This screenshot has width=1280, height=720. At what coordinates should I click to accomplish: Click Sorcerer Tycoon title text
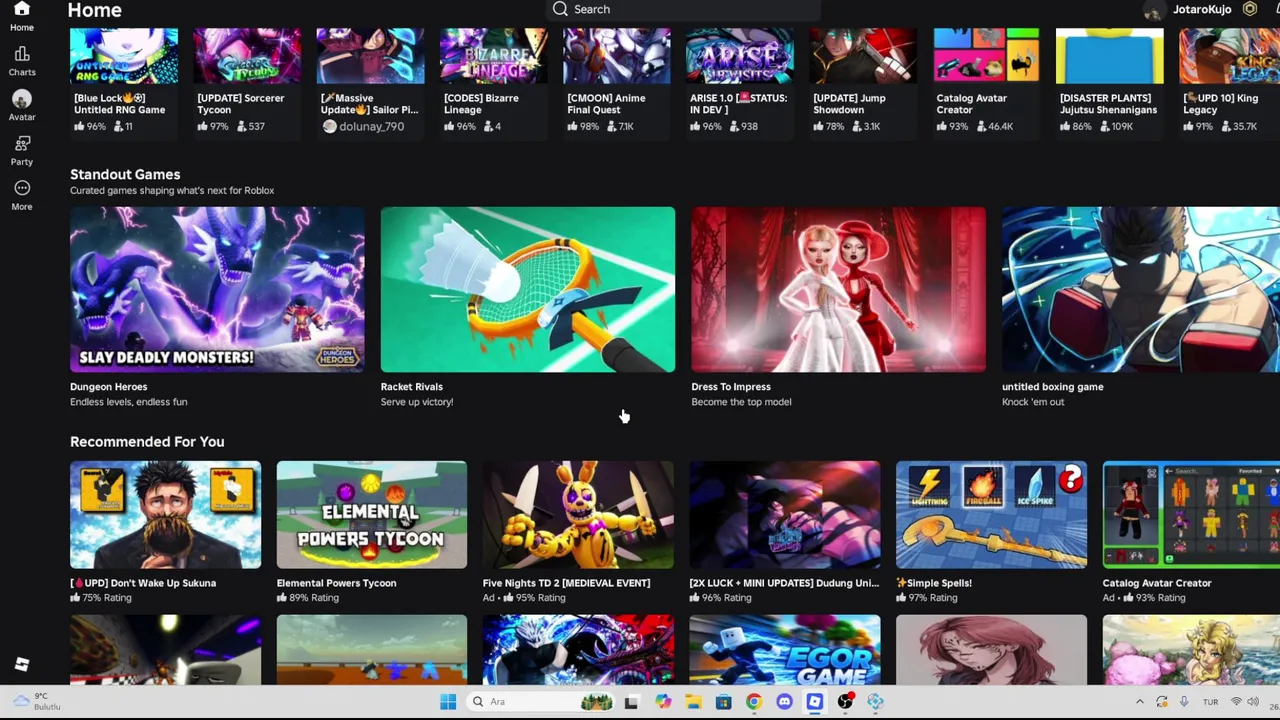coord(240,104)
